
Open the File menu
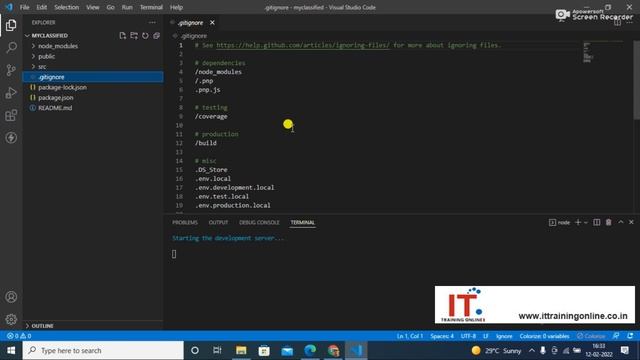(x=24, y=7)
